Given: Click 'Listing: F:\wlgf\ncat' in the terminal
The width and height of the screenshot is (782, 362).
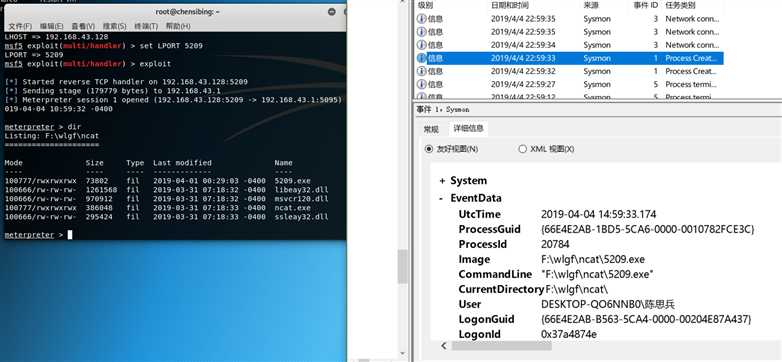Looking at the screenshot, I should pyautogui.click(x=51, y=136).
